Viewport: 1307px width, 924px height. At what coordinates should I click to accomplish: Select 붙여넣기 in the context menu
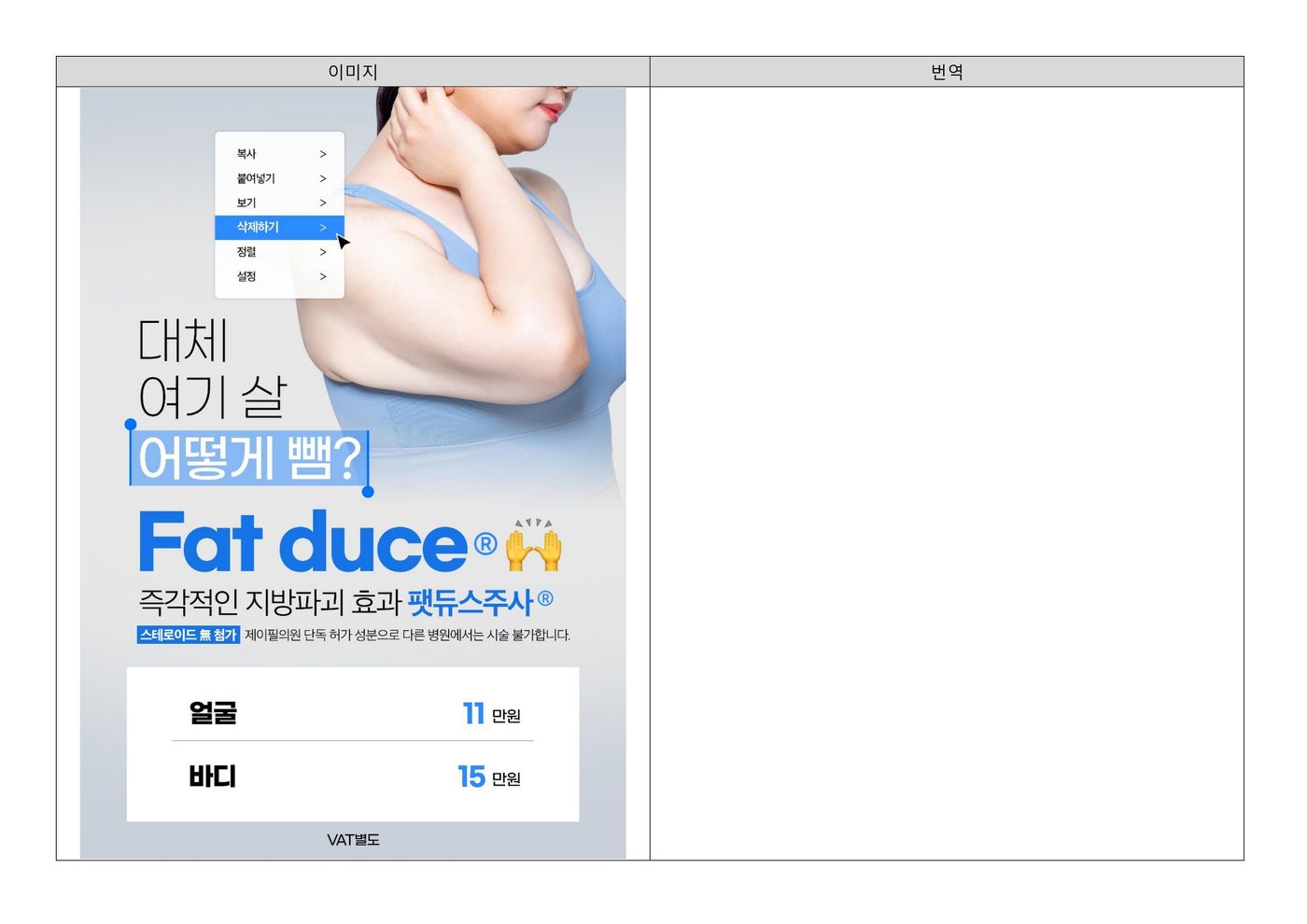click(256, 178)
